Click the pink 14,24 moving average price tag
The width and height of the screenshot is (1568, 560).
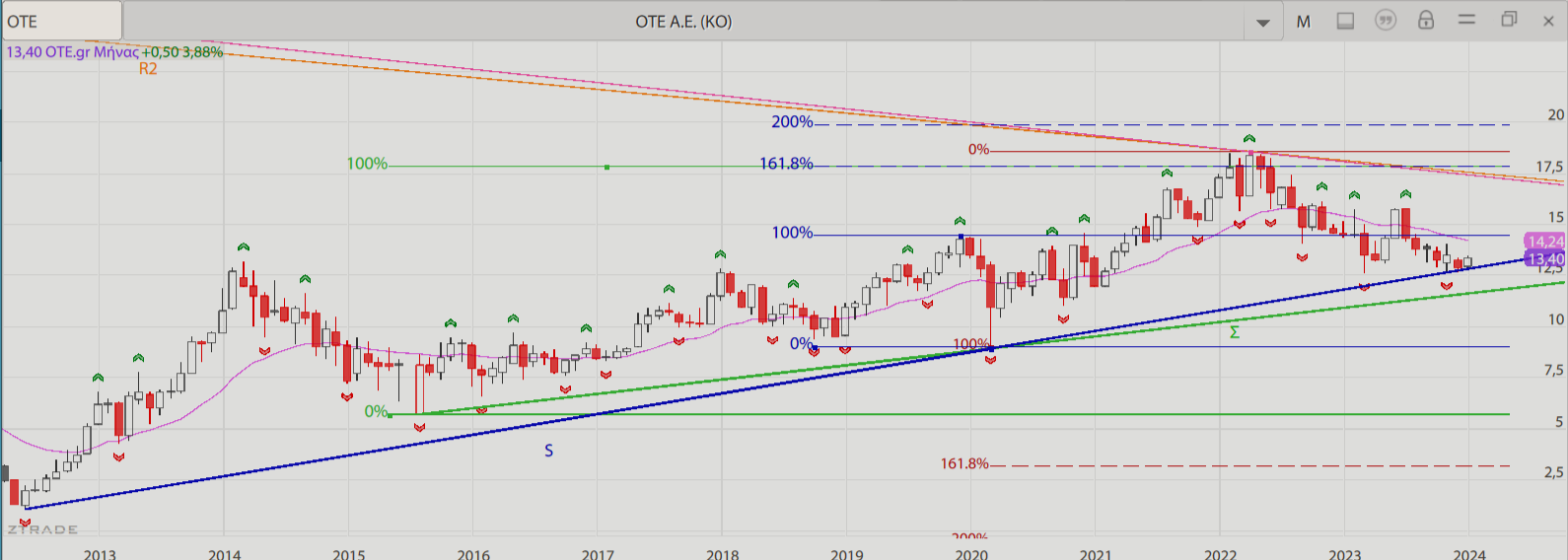(1545, 242)
